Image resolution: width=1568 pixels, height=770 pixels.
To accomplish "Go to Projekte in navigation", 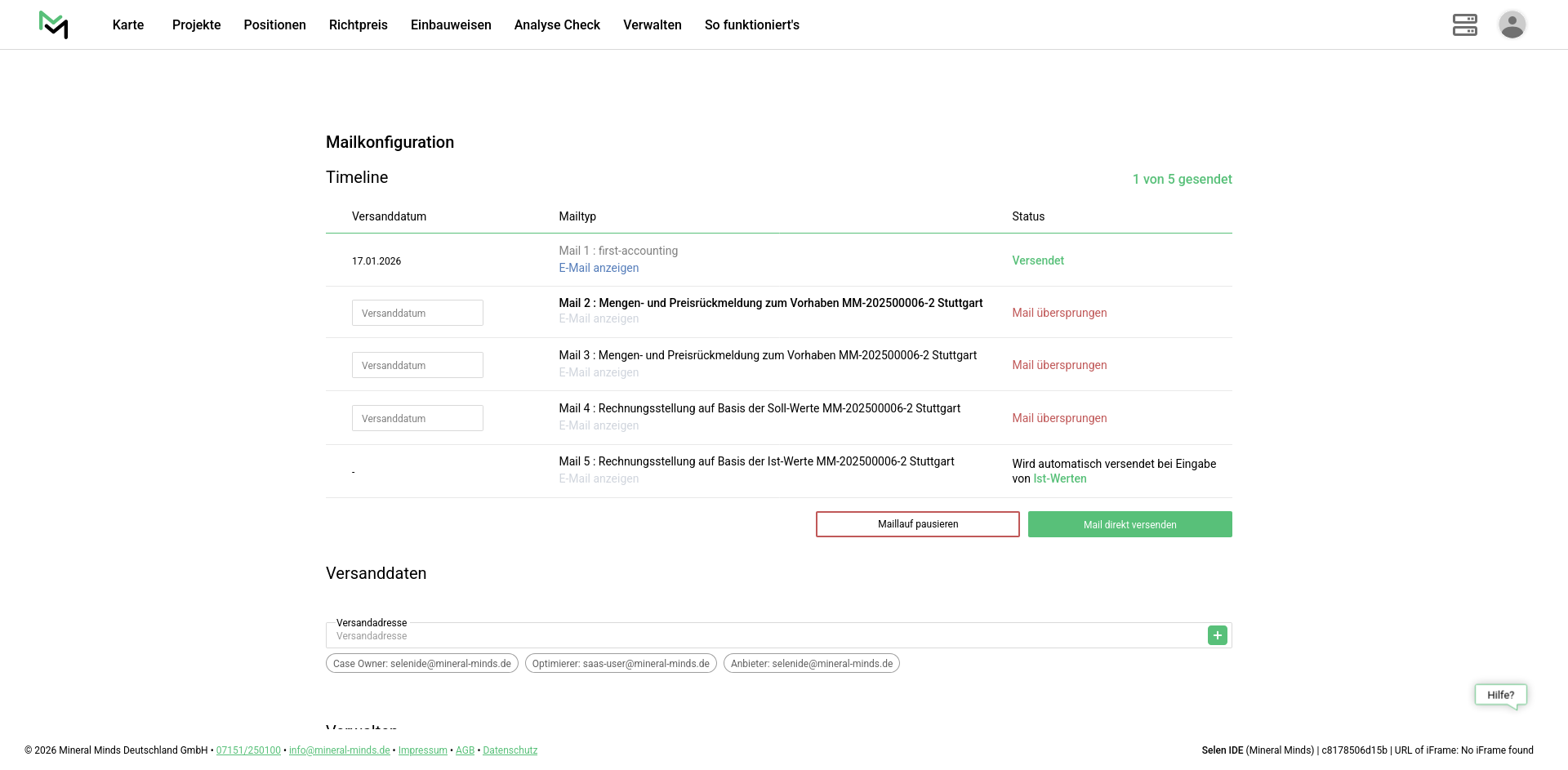I will click(x=196, y=24).
